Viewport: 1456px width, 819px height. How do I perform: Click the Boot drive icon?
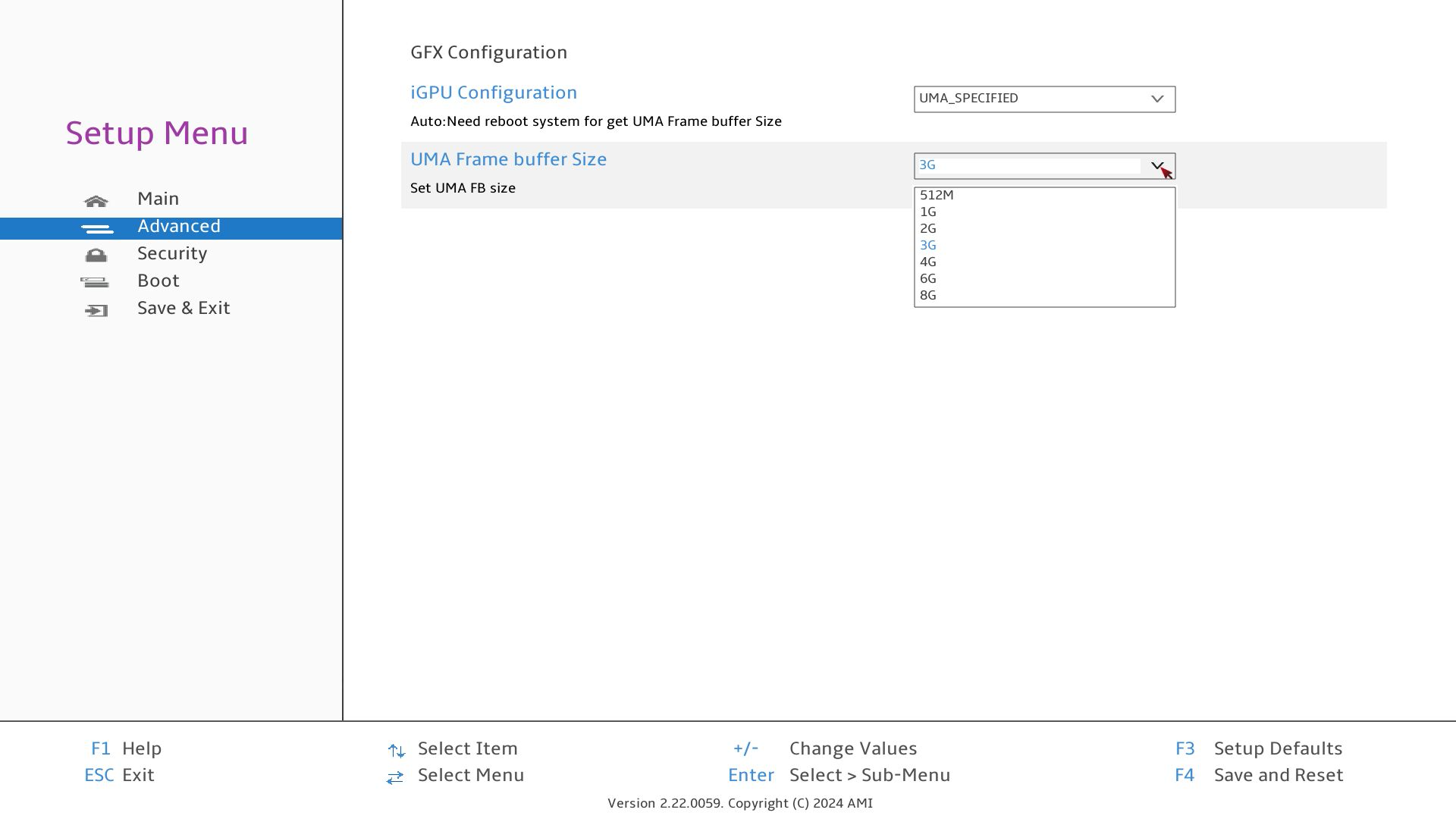[95, 283]
